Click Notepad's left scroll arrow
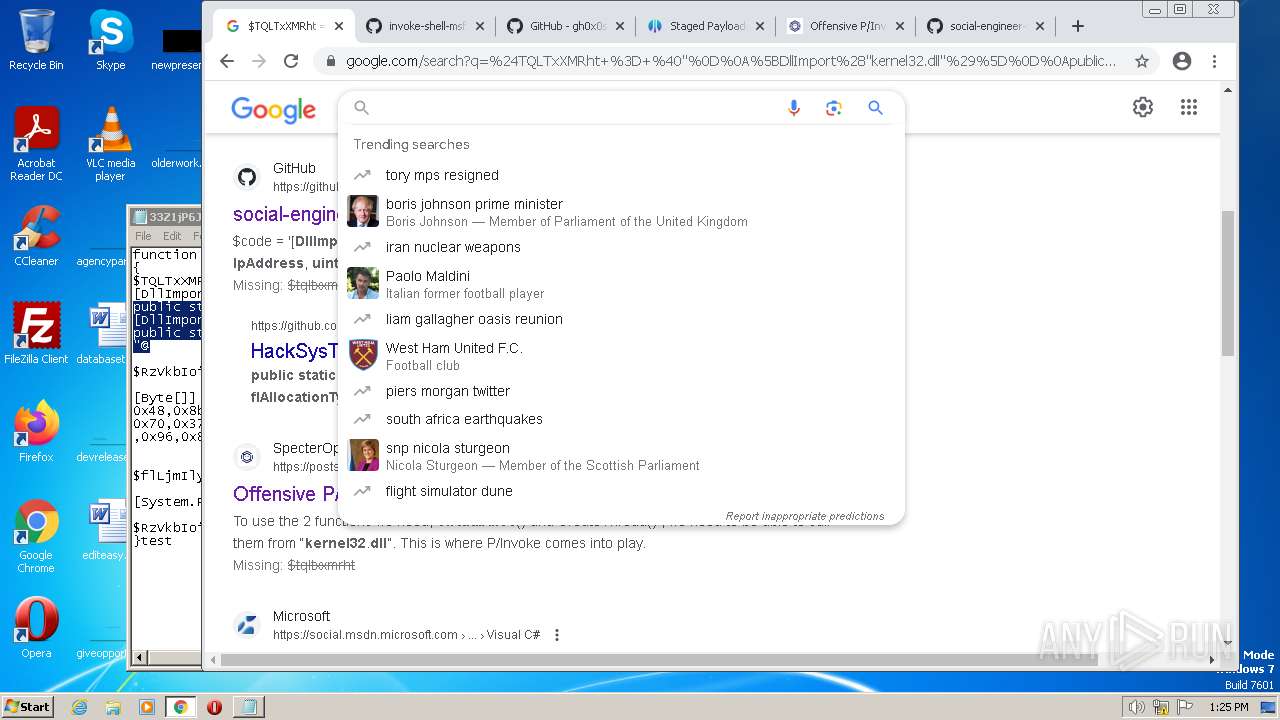The width and height of the screenshot is (1280, 720). [140, 657]
